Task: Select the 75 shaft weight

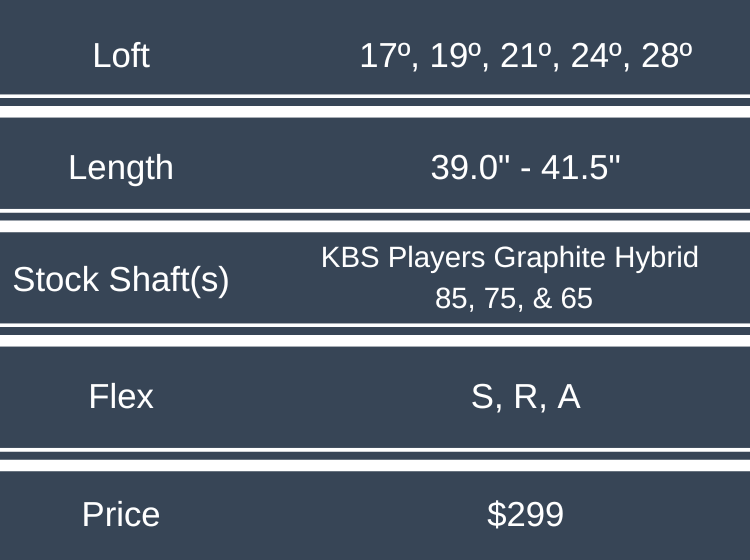Action: 502,298
